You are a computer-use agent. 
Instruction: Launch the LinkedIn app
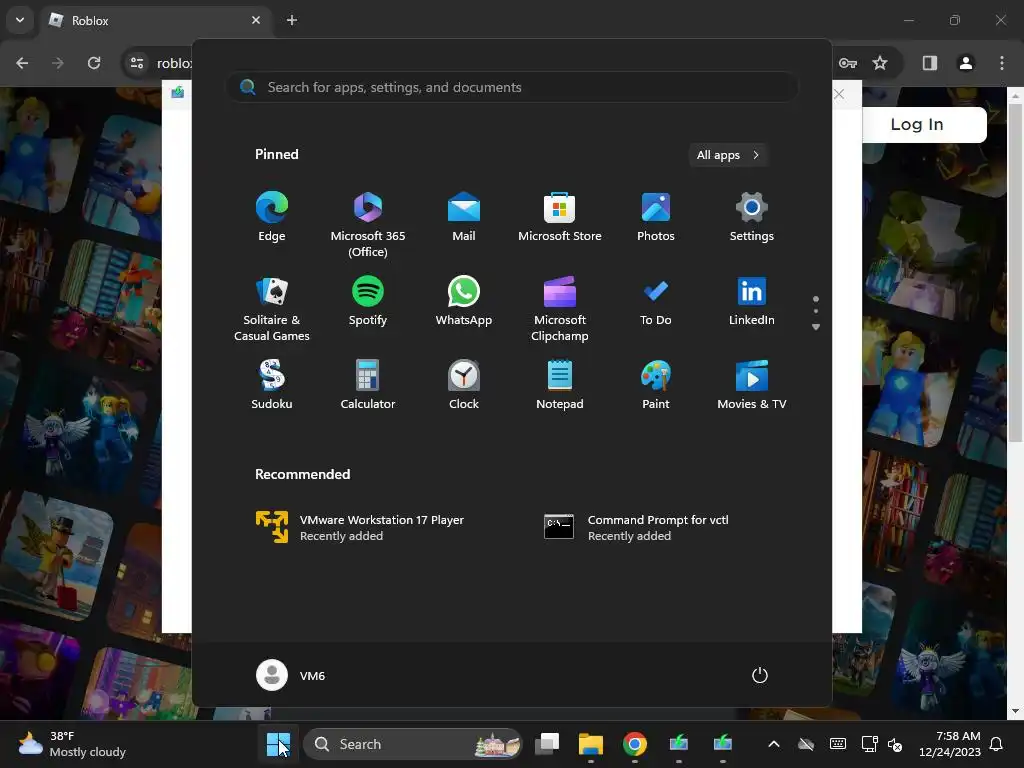point(752,302)
